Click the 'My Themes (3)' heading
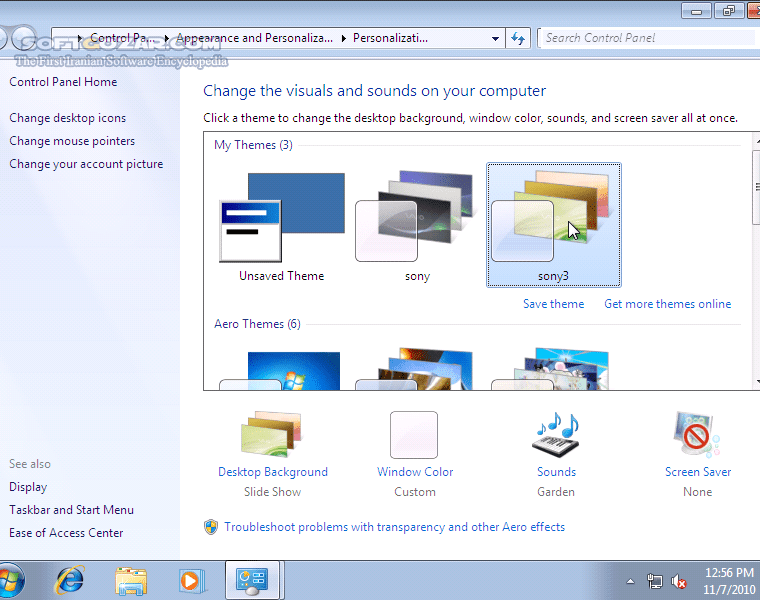Screen dimensions: 760x600 pyautogui.click(x=253, y=145)
